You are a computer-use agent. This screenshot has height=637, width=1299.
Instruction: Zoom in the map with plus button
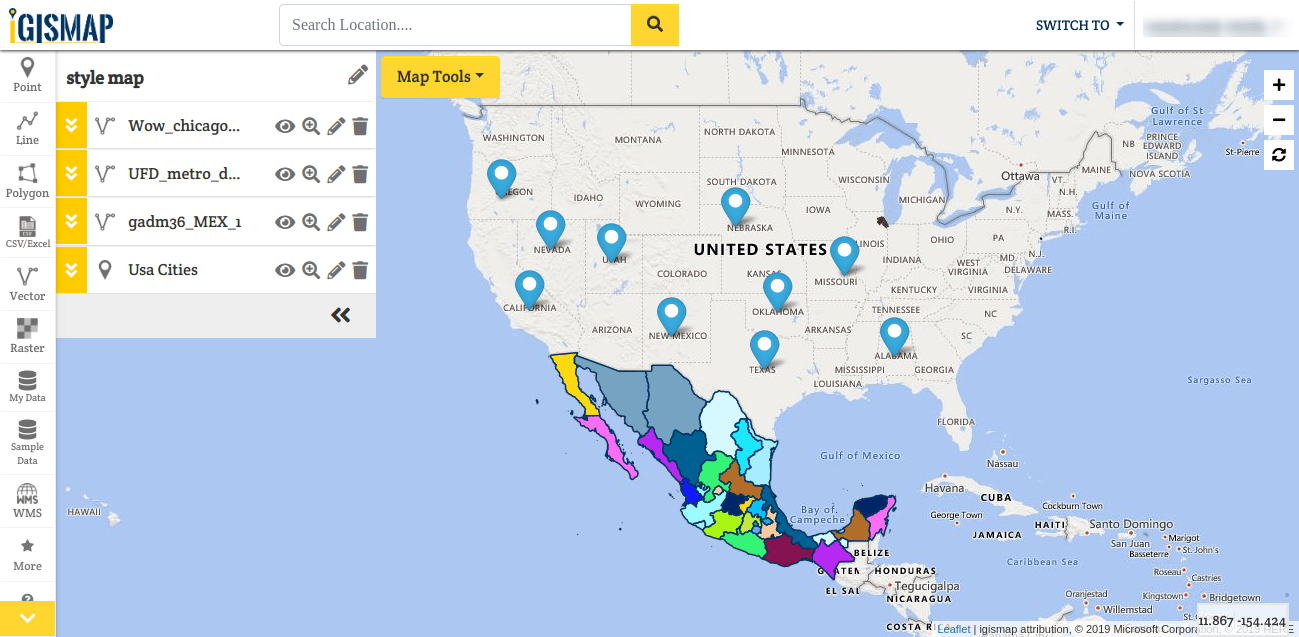(x=1279, y=85)
